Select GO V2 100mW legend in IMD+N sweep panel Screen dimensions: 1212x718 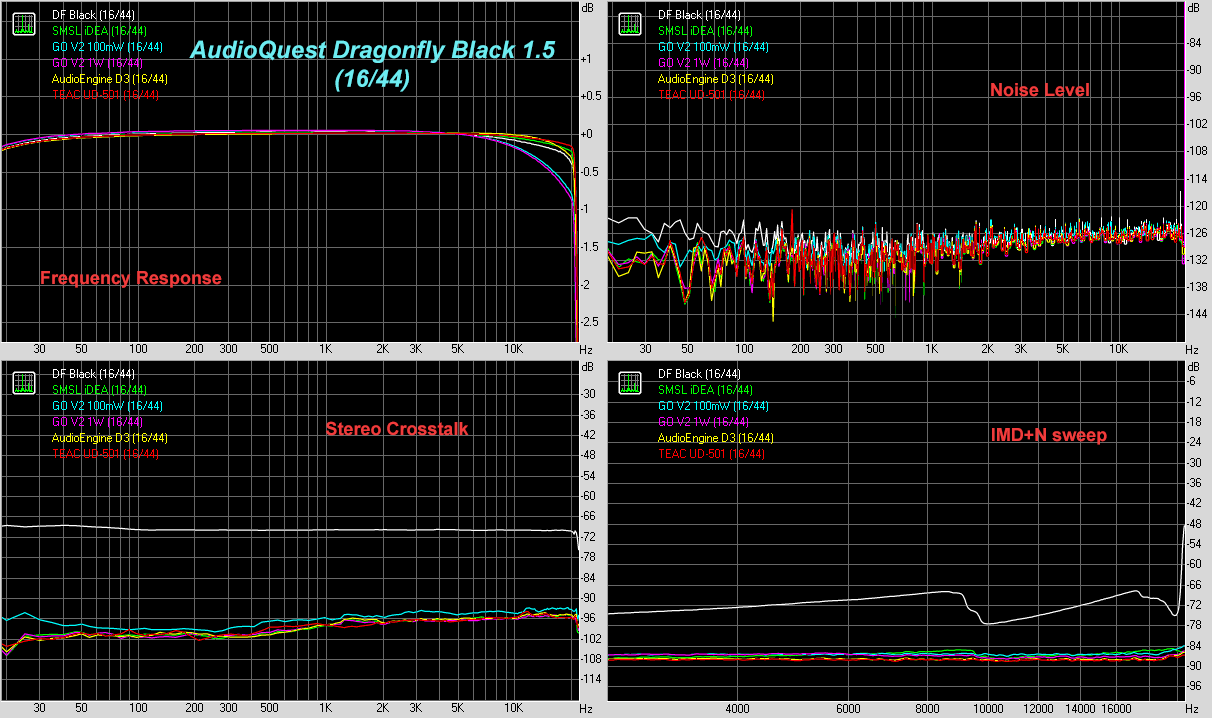713,406
